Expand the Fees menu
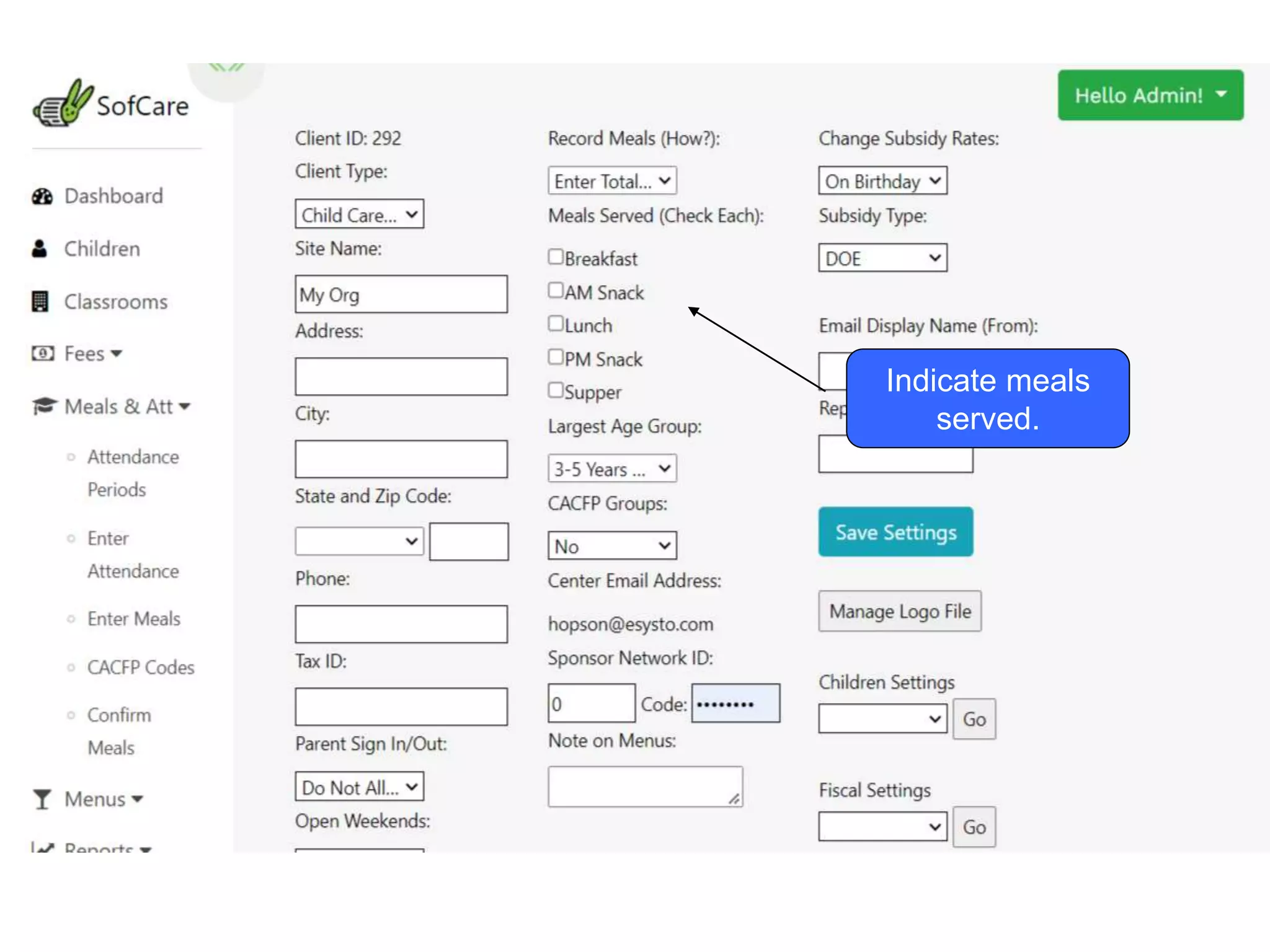 pos(93,354)
